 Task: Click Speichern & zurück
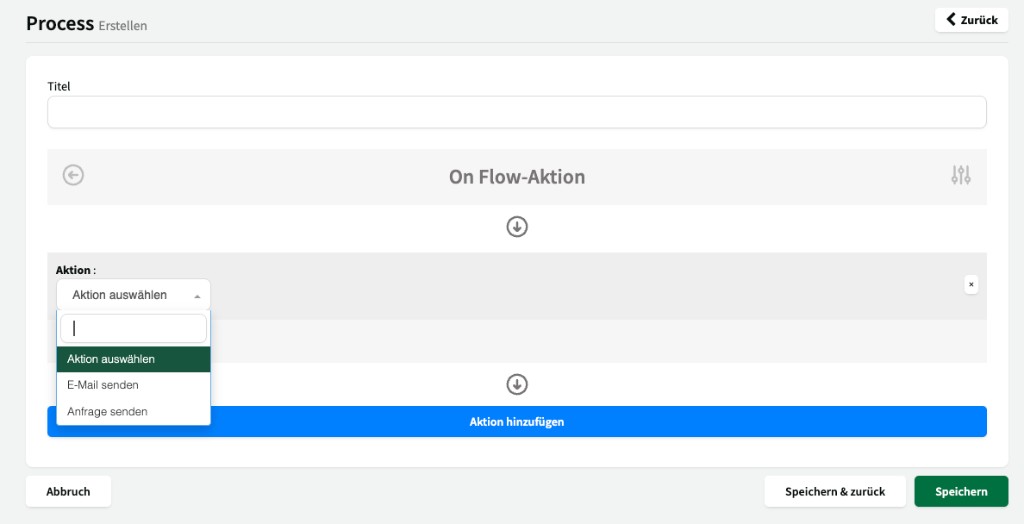(835, 491)
